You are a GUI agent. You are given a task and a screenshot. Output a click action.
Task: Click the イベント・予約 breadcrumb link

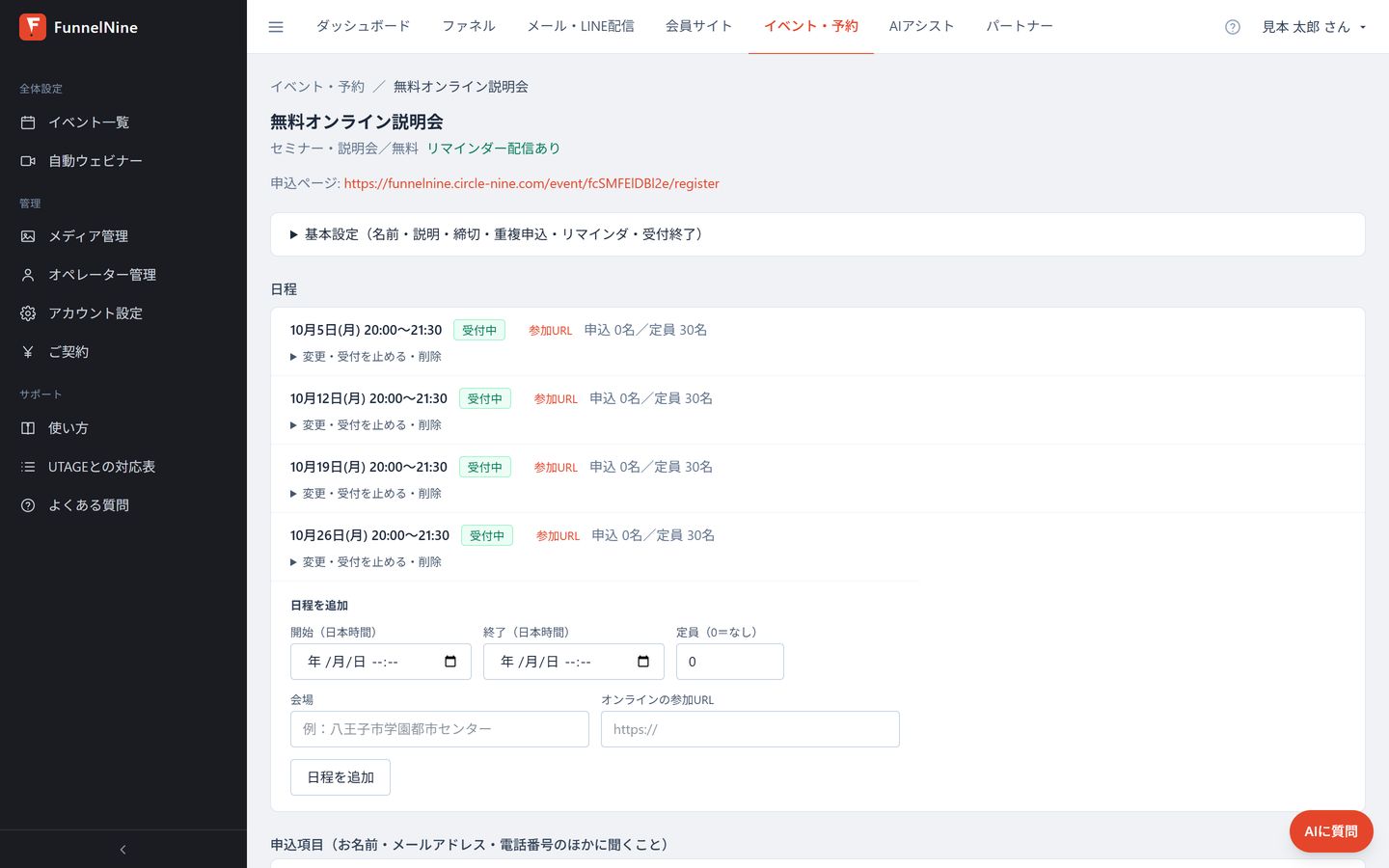pos(317,87)
